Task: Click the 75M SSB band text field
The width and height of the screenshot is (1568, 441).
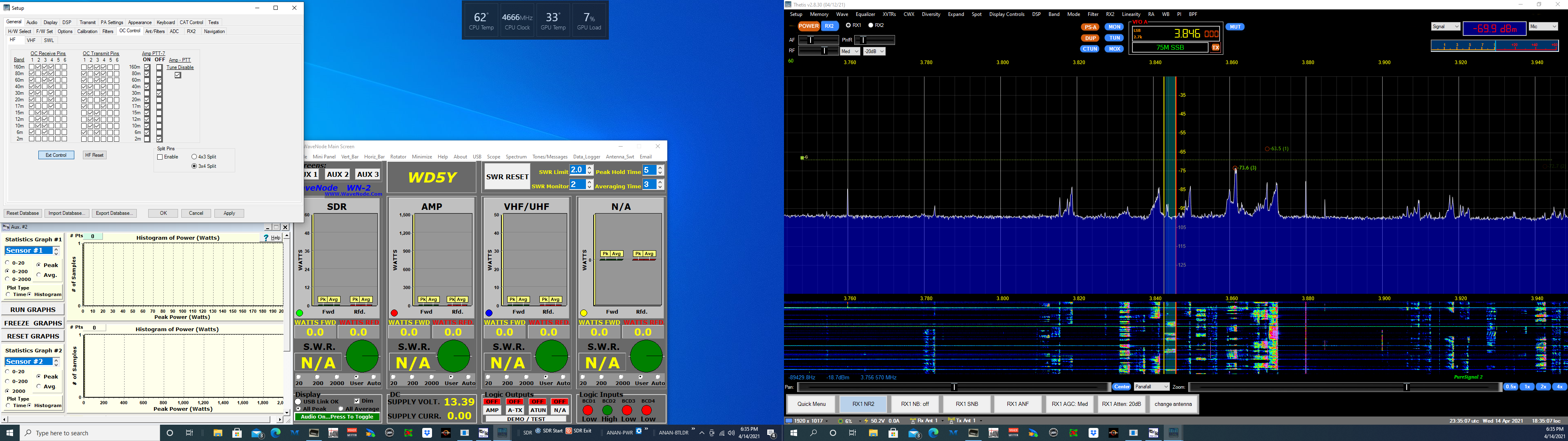Action: tap(1170, 47)
